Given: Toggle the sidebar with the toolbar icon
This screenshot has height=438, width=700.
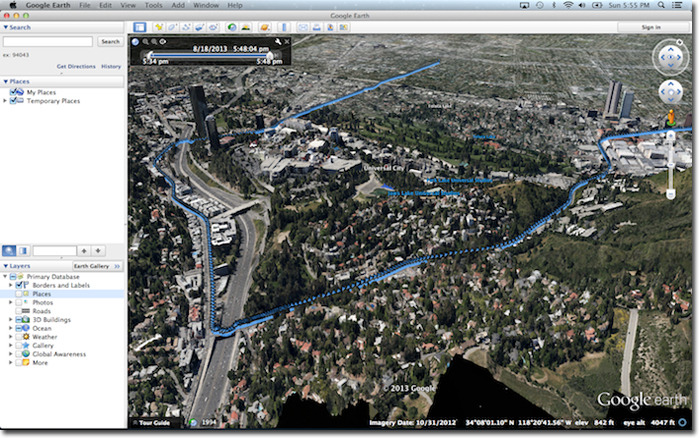Looking at the screenshot, I should (x=140, y=27).
